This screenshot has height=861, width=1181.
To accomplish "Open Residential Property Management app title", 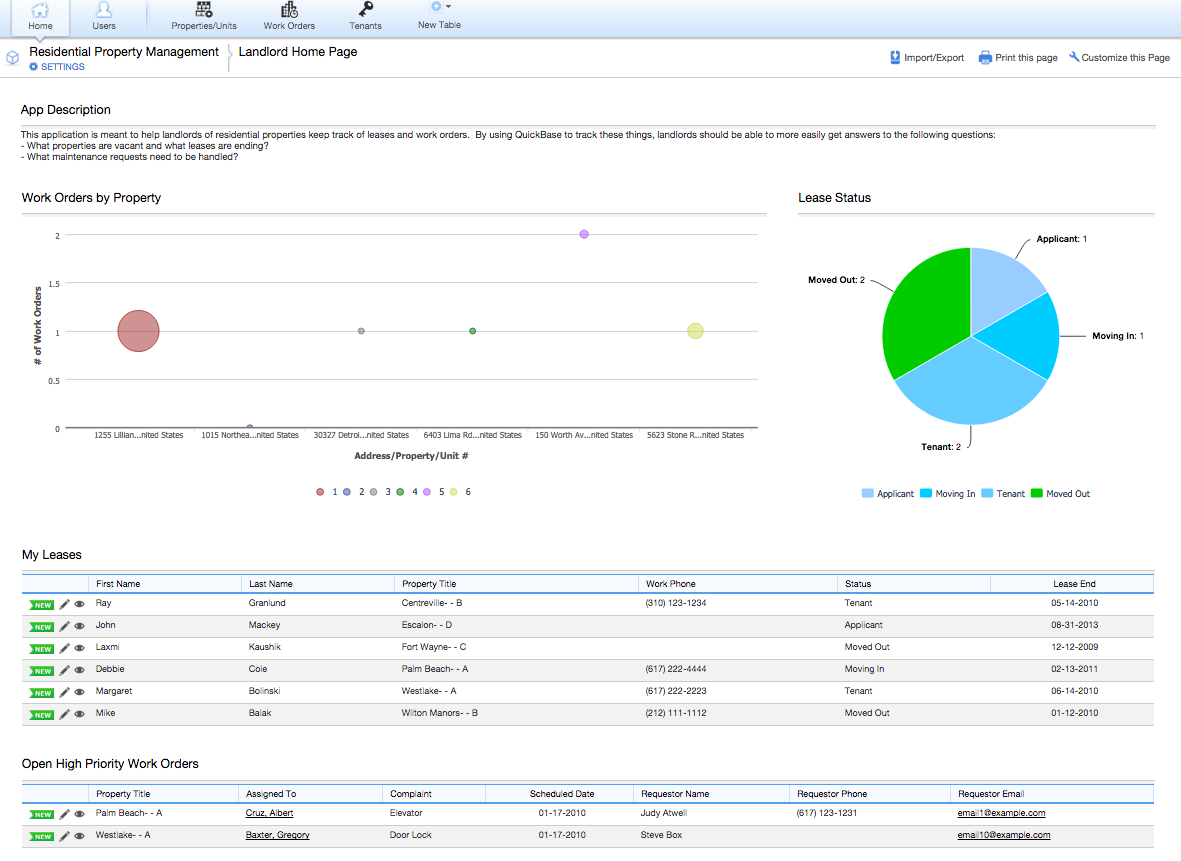I will (124, 52).
